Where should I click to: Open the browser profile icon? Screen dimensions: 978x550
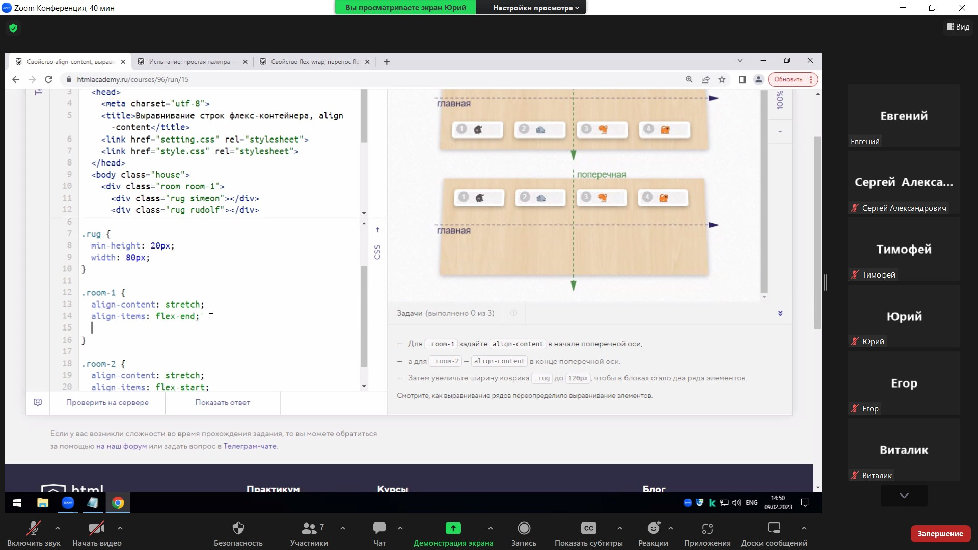coord(758,79)
